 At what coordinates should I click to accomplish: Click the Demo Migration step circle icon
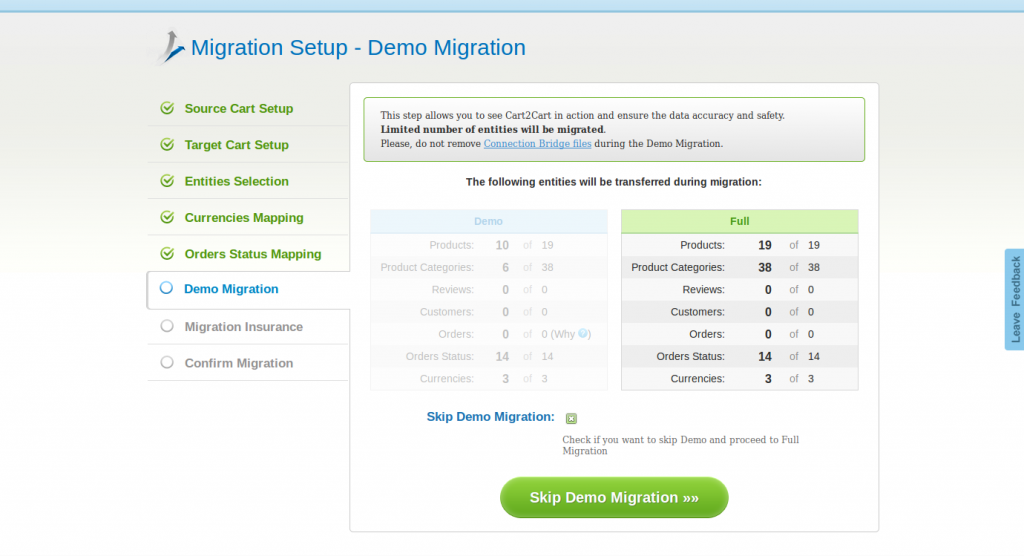tap(167, 289)
